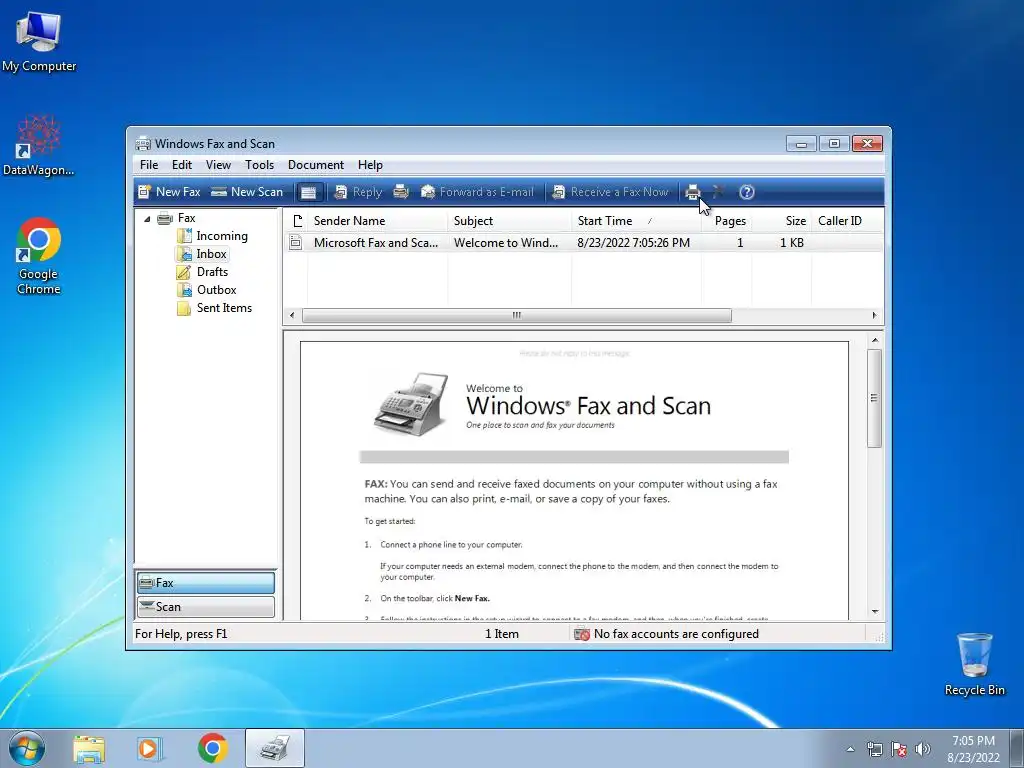Collapse the Fax tree node arrow
1024x768 pixels.
(x=147, y=219)
